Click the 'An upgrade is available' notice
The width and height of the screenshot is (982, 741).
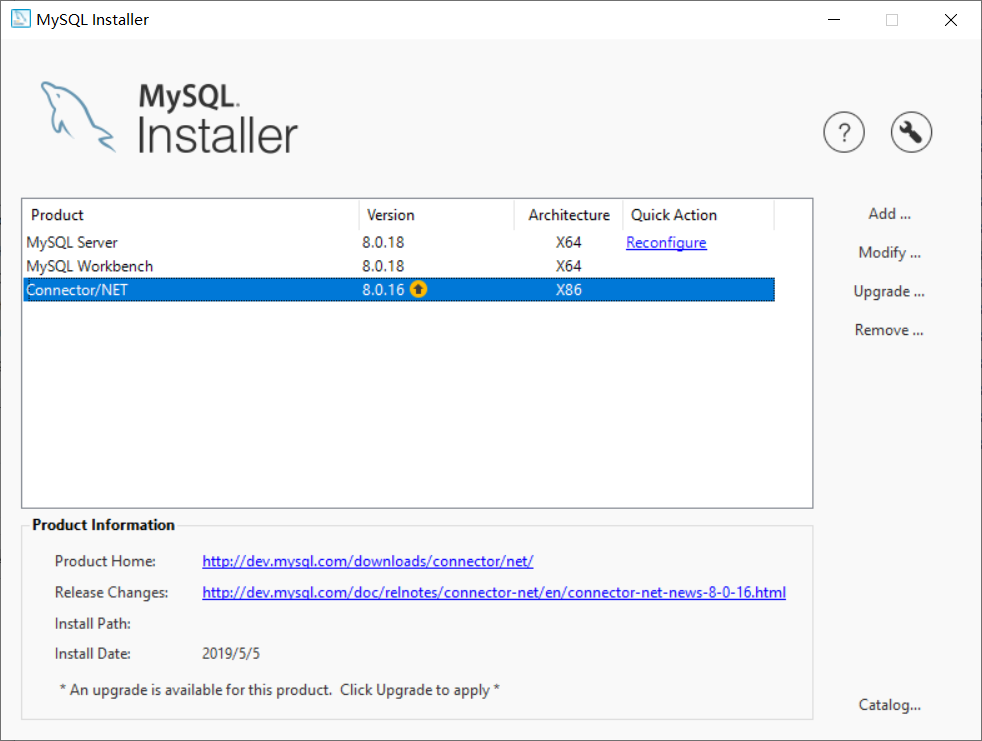pyautogui.click(x=279, y=690)
